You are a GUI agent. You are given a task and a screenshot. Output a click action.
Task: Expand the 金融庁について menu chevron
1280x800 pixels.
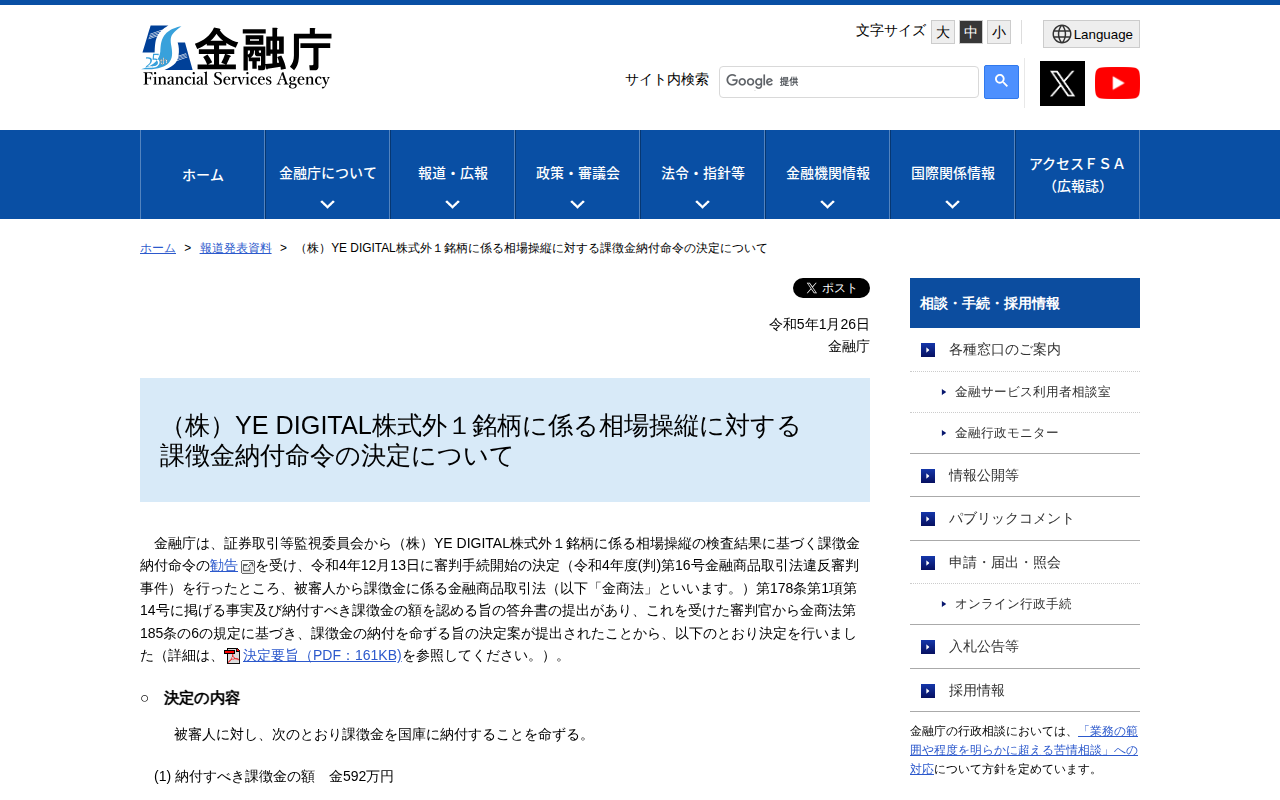coord(327,204)
